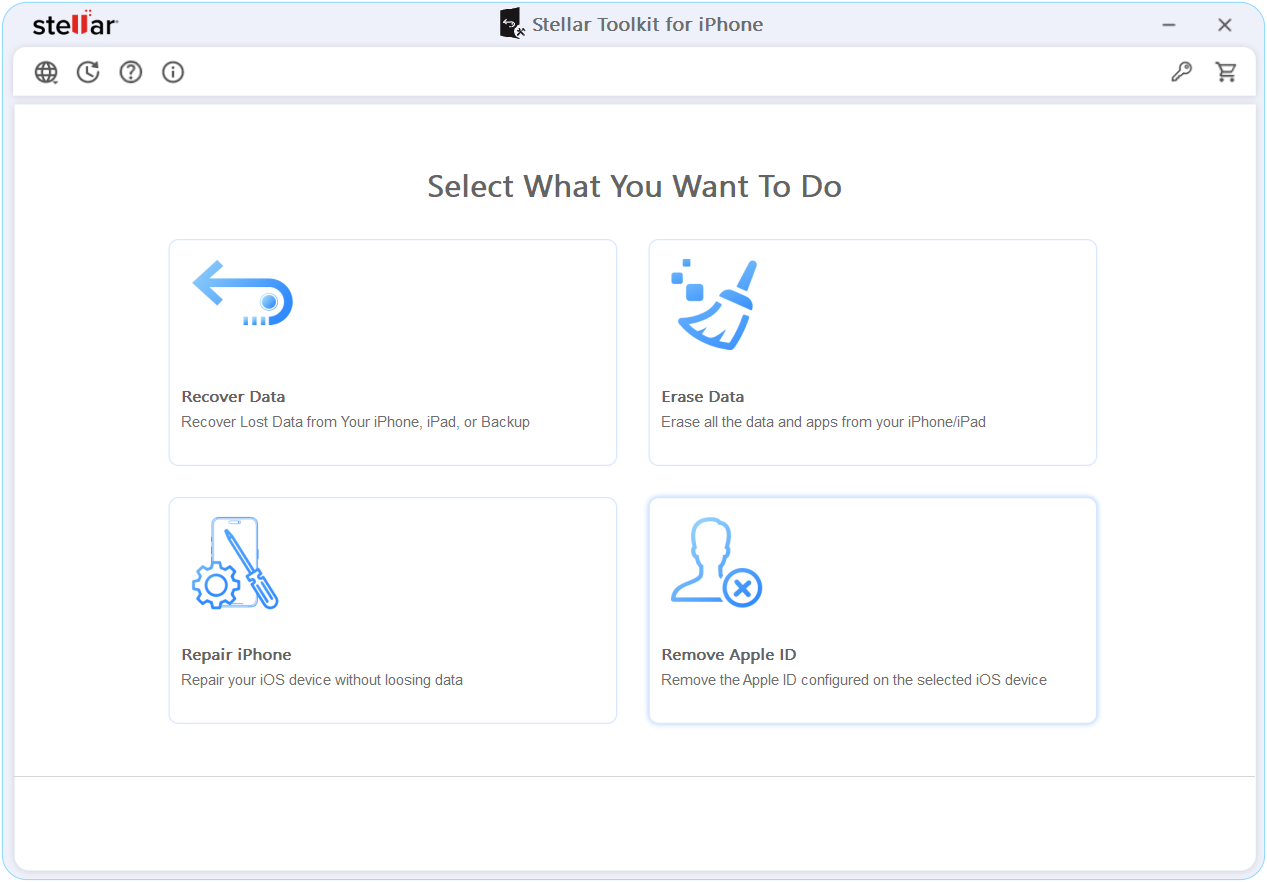
Task: Click the 'Select What You Want To Do' heading
Action: 634,186
